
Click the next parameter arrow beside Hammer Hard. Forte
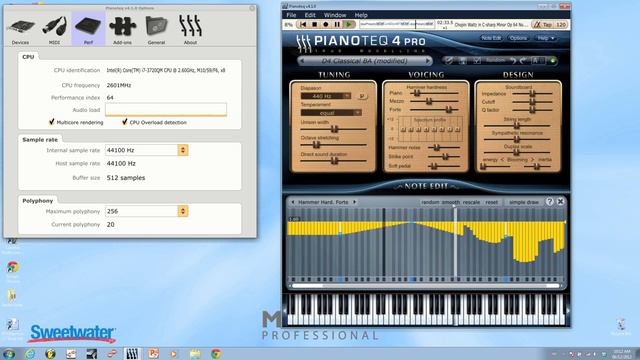(355, 202)
